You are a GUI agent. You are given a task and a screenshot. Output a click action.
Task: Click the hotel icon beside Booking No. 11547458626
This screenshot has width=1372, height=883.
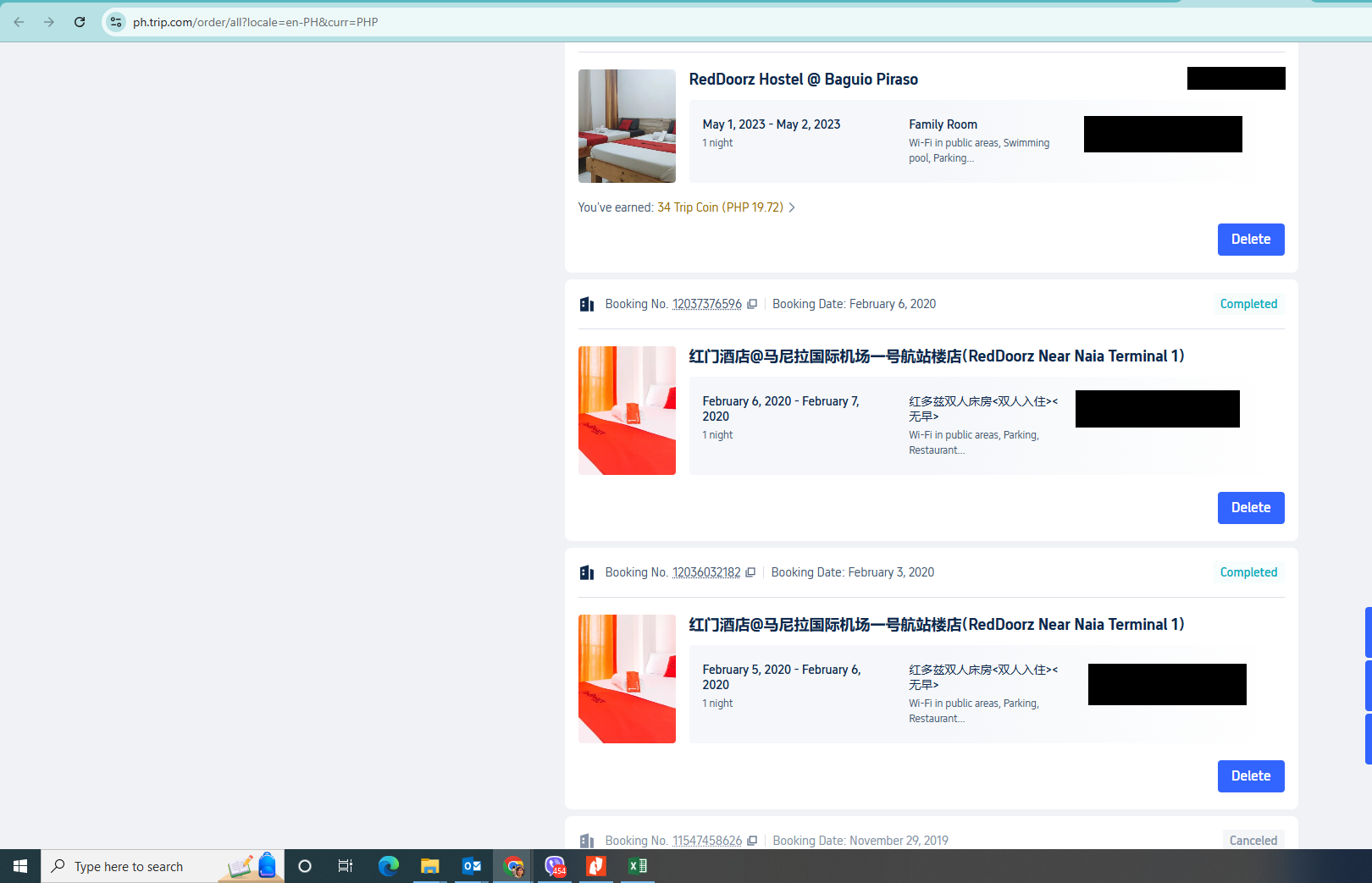586,841
